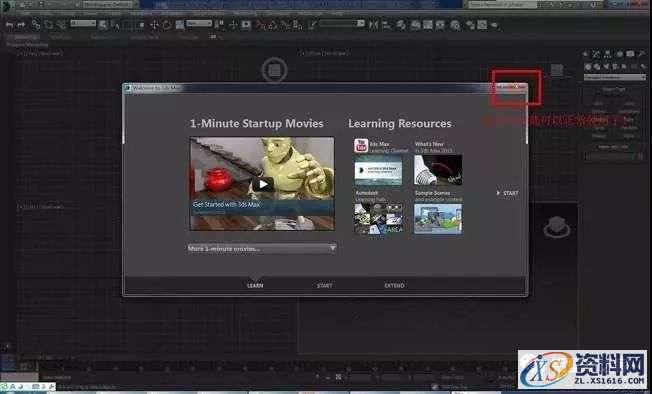652x394 pixels.
Task: Click the ViewCube in top-right viewport
Action: 557,70
